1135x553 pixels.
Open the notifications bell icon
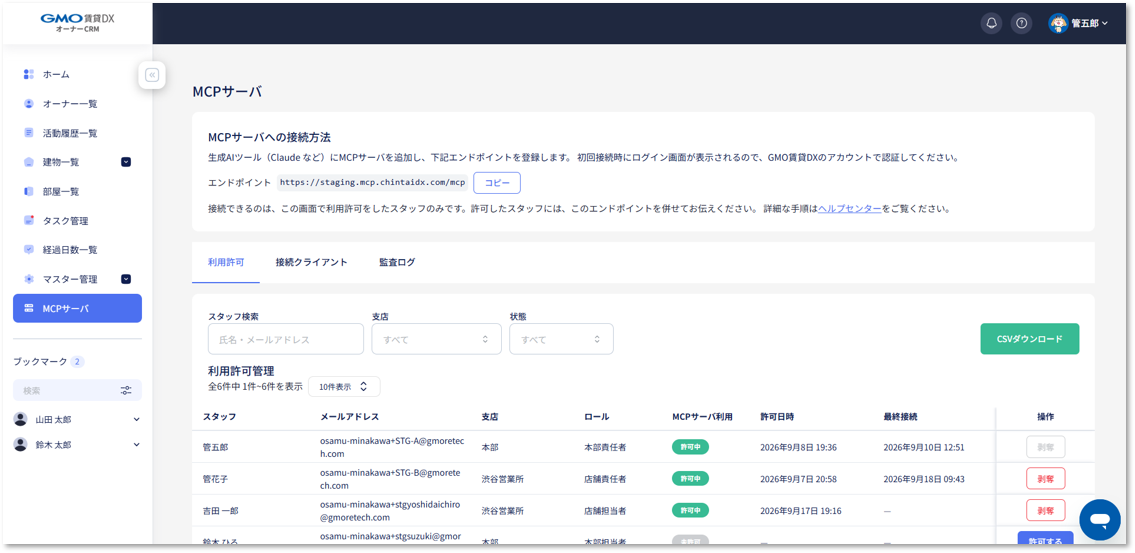[x=992, y=23]
